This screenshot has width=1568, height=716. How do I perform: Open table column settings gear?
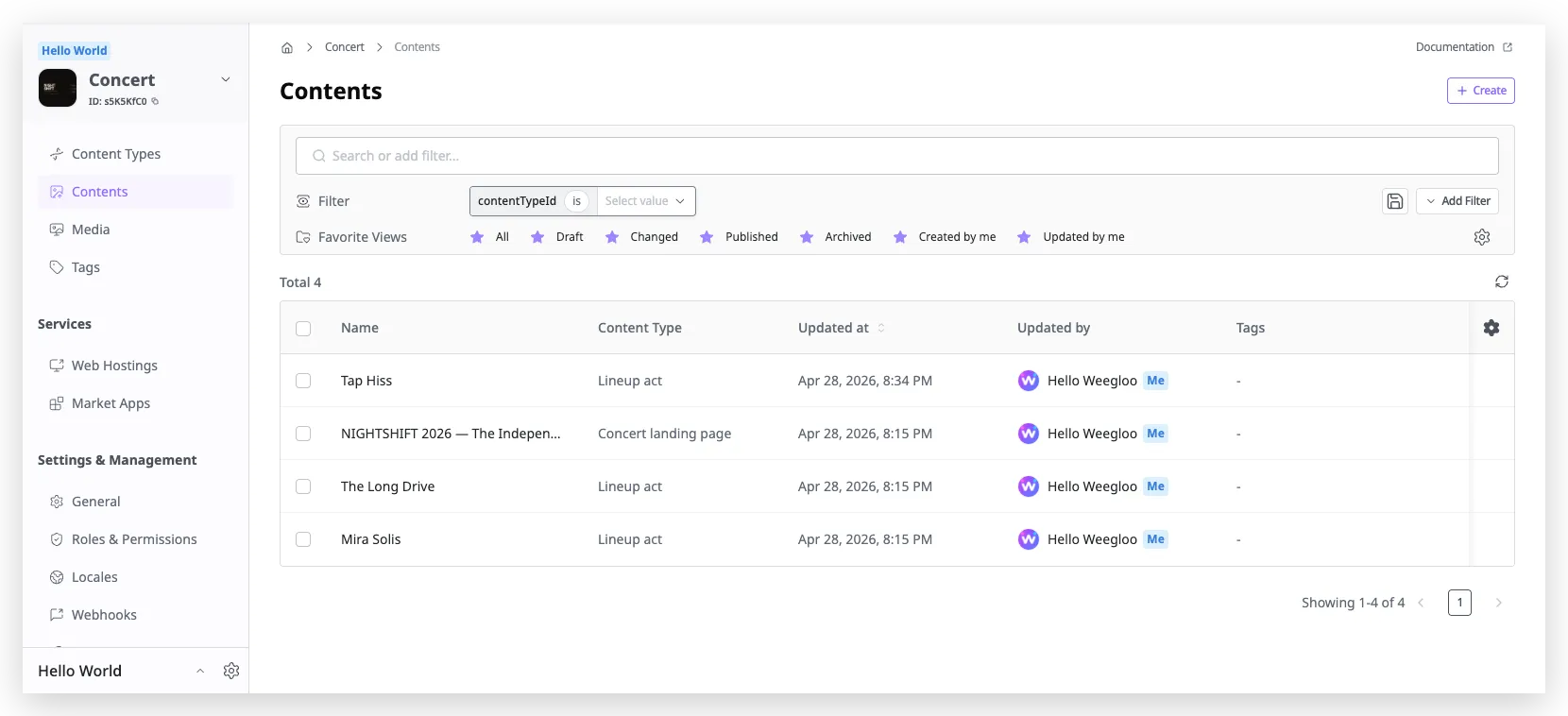(1491, 328)
